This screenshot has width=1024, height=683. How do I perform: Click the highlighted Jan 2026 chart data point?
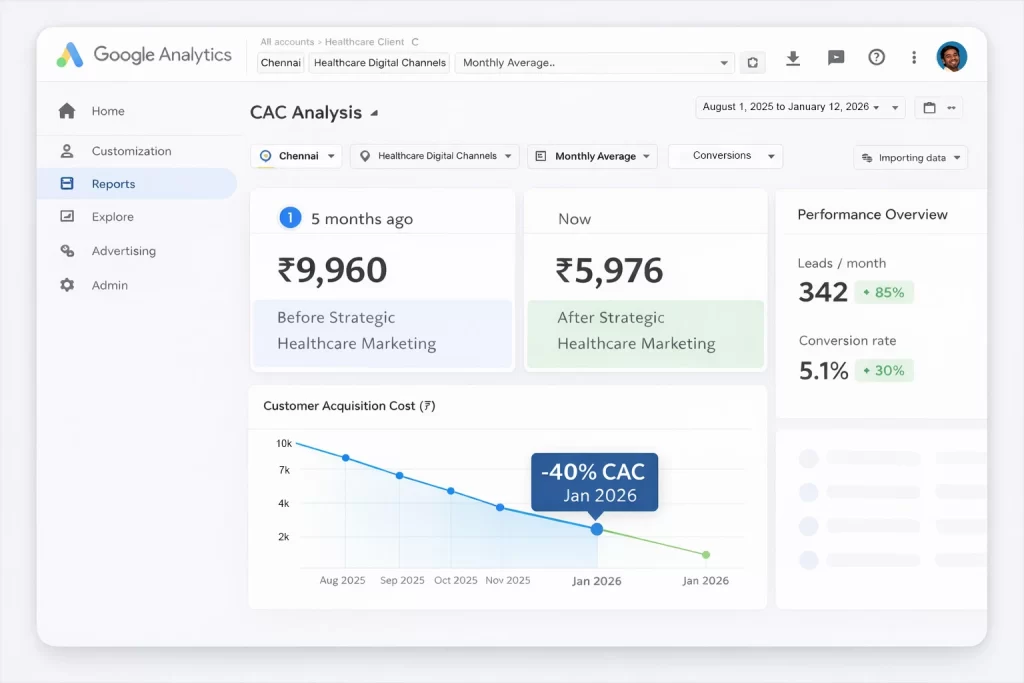(x=597, y=529)
